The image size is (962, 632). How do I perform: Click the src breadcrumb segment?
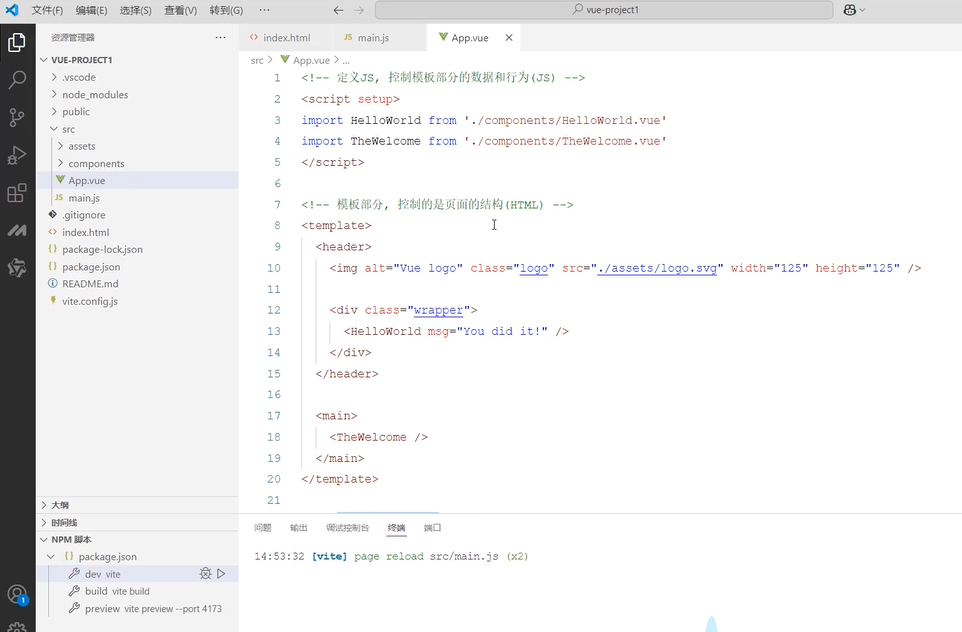pos(257,60)
